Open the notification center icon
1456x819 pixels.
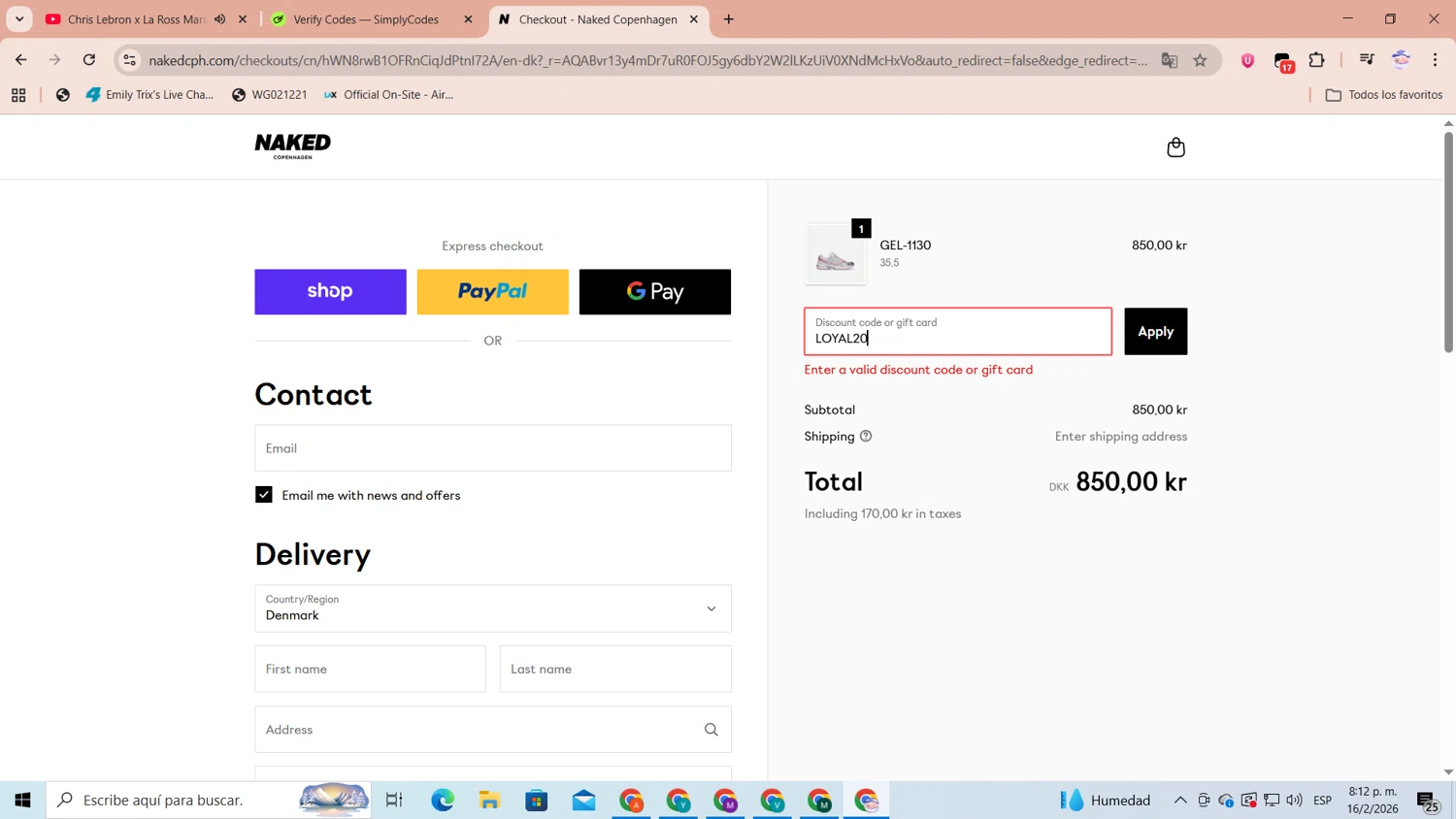coord(1428,801)
